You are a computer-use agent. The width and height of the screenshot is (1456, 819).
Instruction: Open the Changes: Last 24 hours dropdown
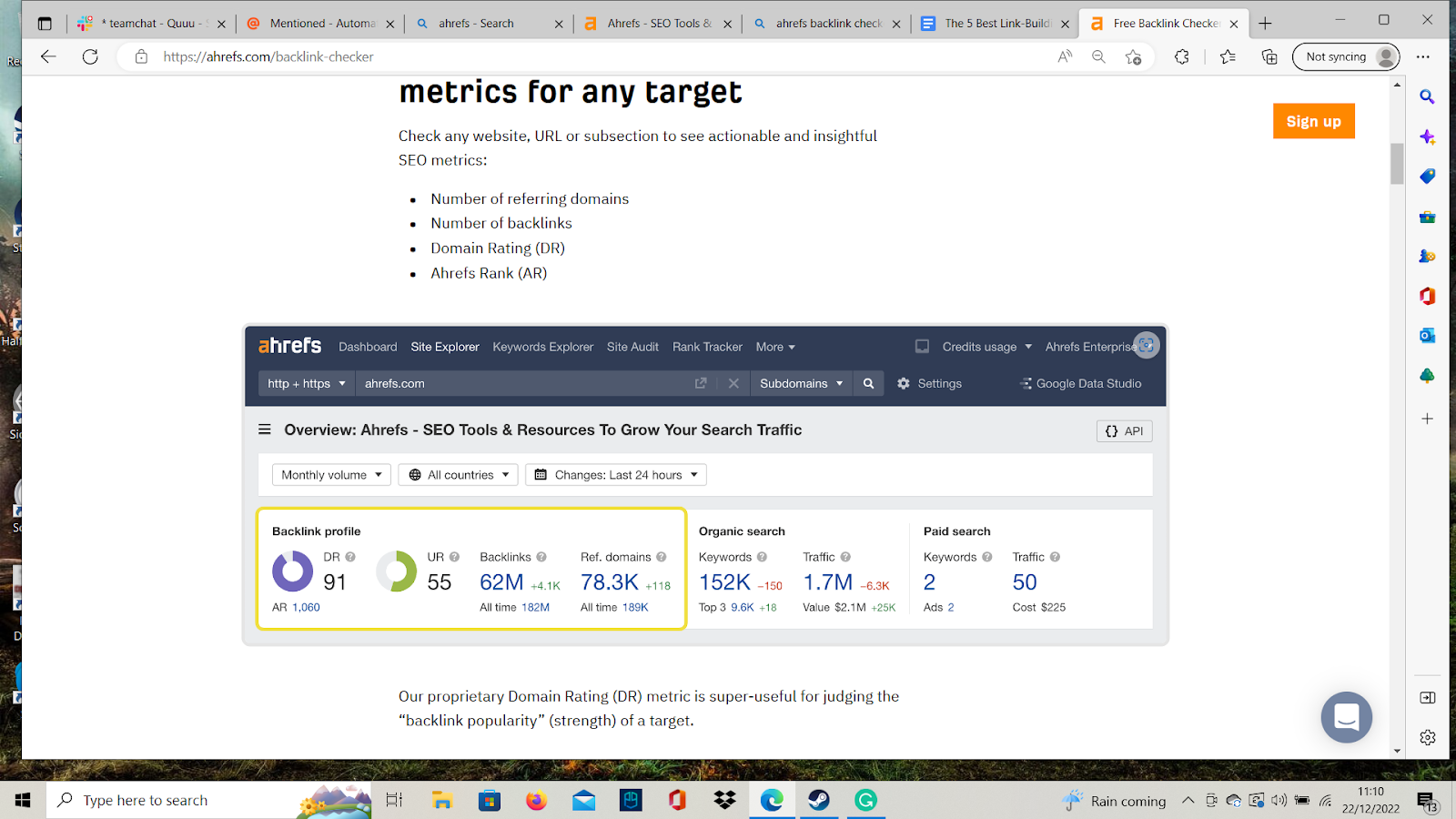(616, 475)
